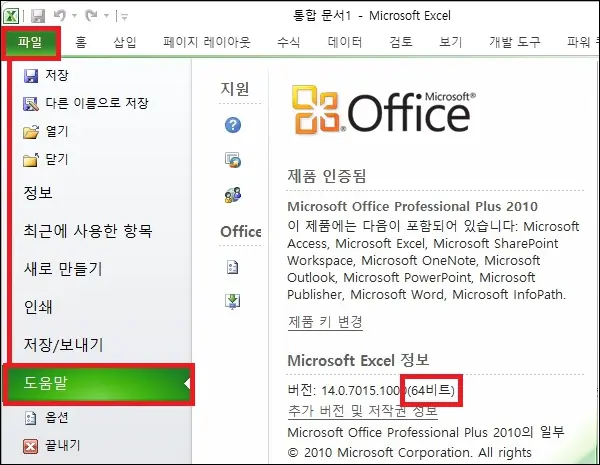The height and width of the screenshot is (465, 600).
Task: Click the Excel application icon in title bar
Action: coord(11,16)
